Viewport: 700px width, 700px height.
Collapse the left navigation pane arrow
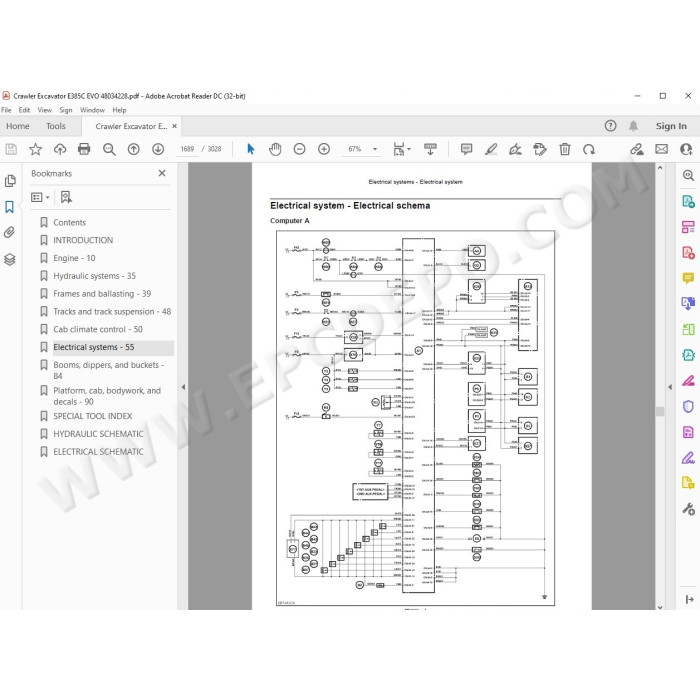183,387
